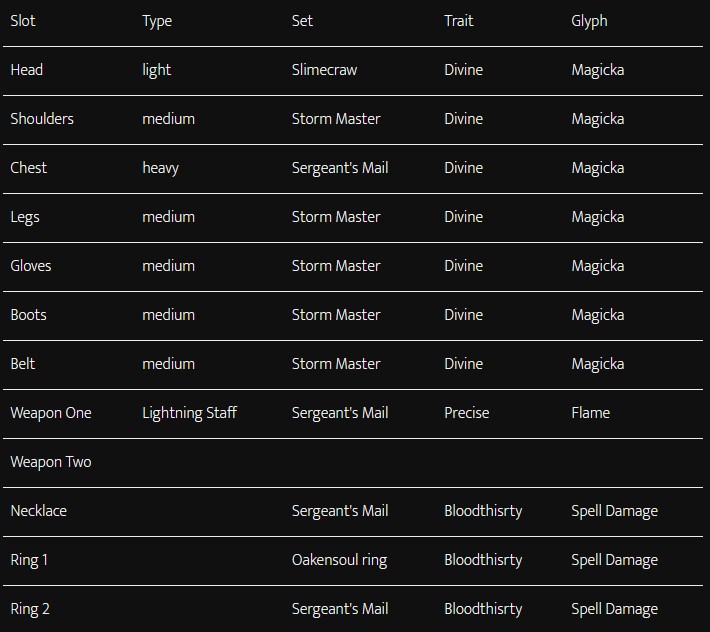Click the Glyph column header
Image resolution: width=710 pixels, height=632 pixels.
pos(589,21)
